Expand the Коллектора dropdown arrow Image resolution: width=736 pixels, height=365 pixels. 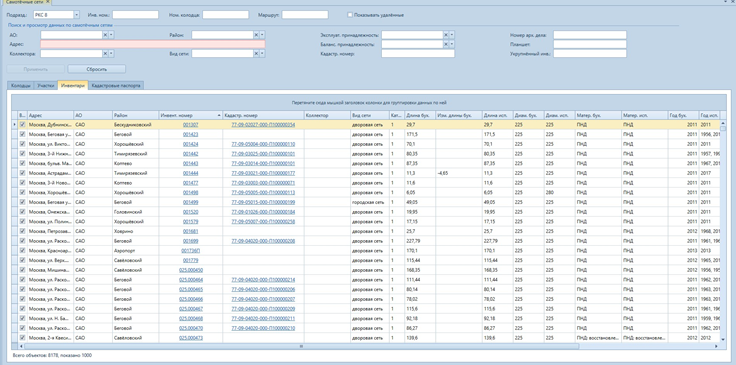tap(111, 53)
